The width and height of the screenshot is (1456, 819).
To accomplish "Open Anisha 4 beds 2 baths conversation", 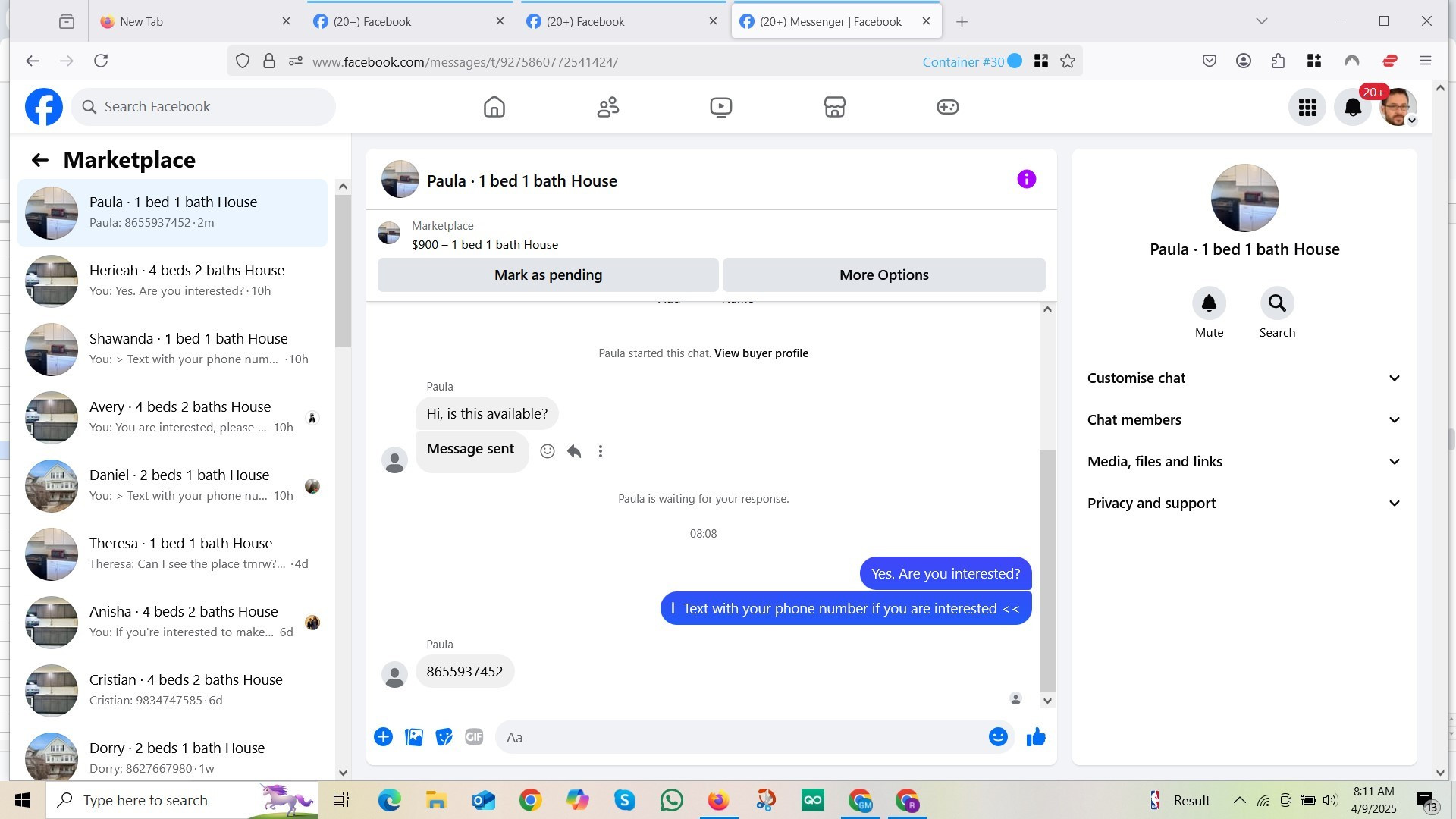I will click(173, 623).
